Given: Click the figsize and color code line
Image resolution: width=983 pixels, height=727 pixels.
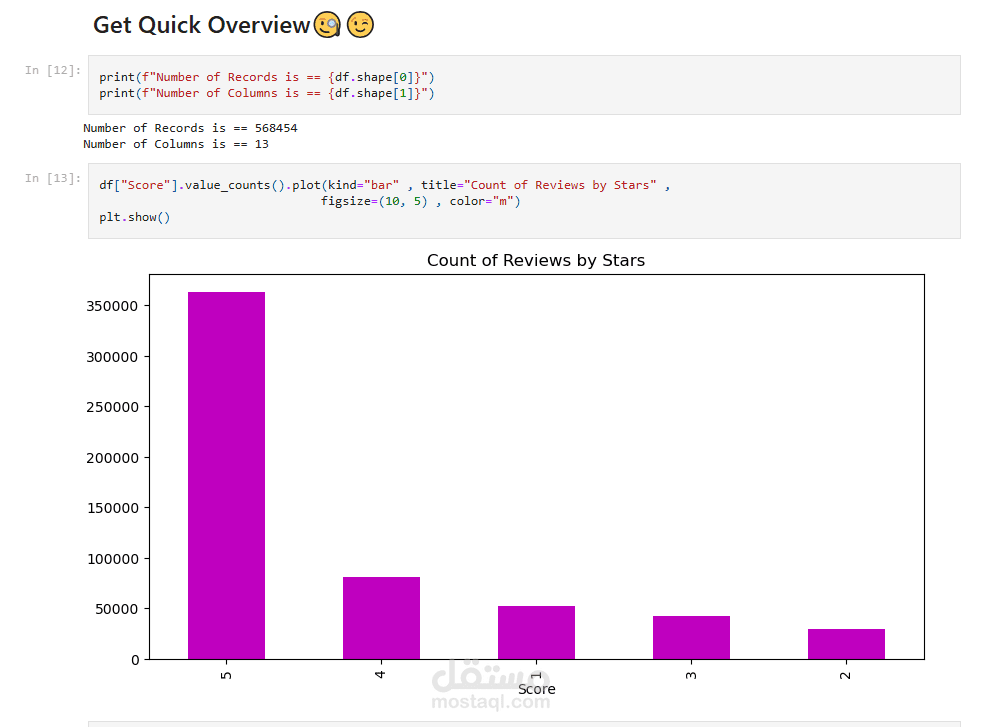Looking at the screenshot, I should click(x=421, y=201).
